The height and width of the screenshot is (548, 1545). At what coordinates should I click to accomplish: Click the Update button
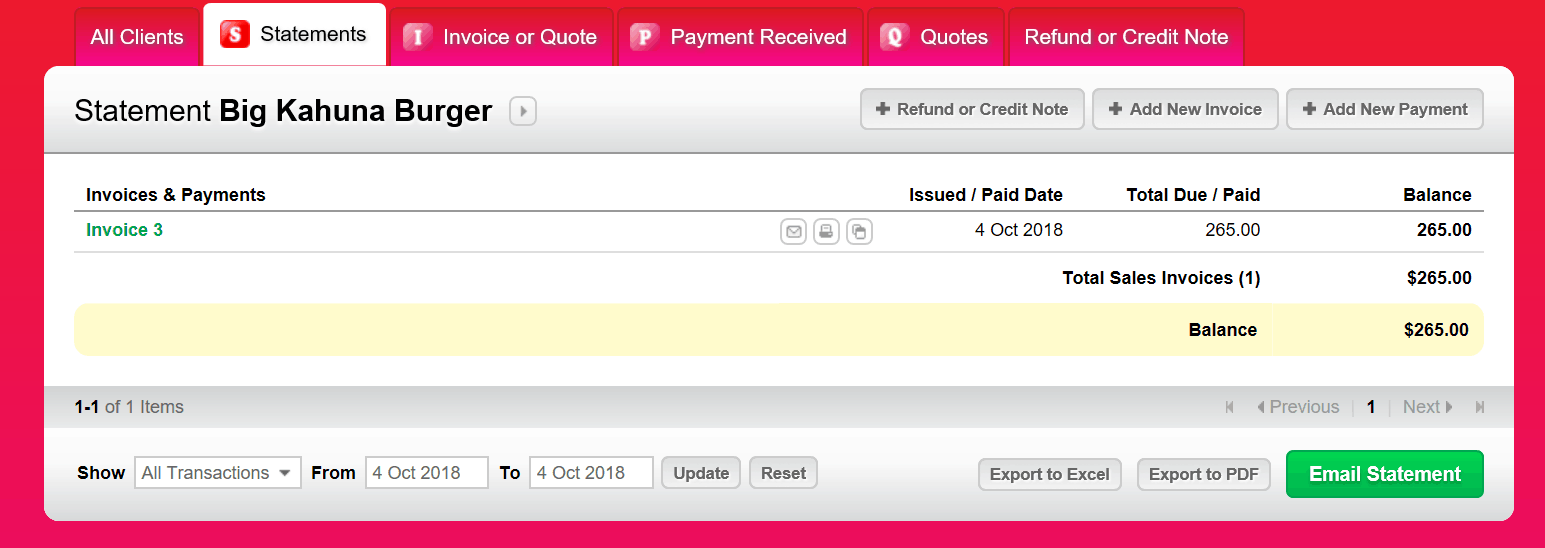point(701,473)
